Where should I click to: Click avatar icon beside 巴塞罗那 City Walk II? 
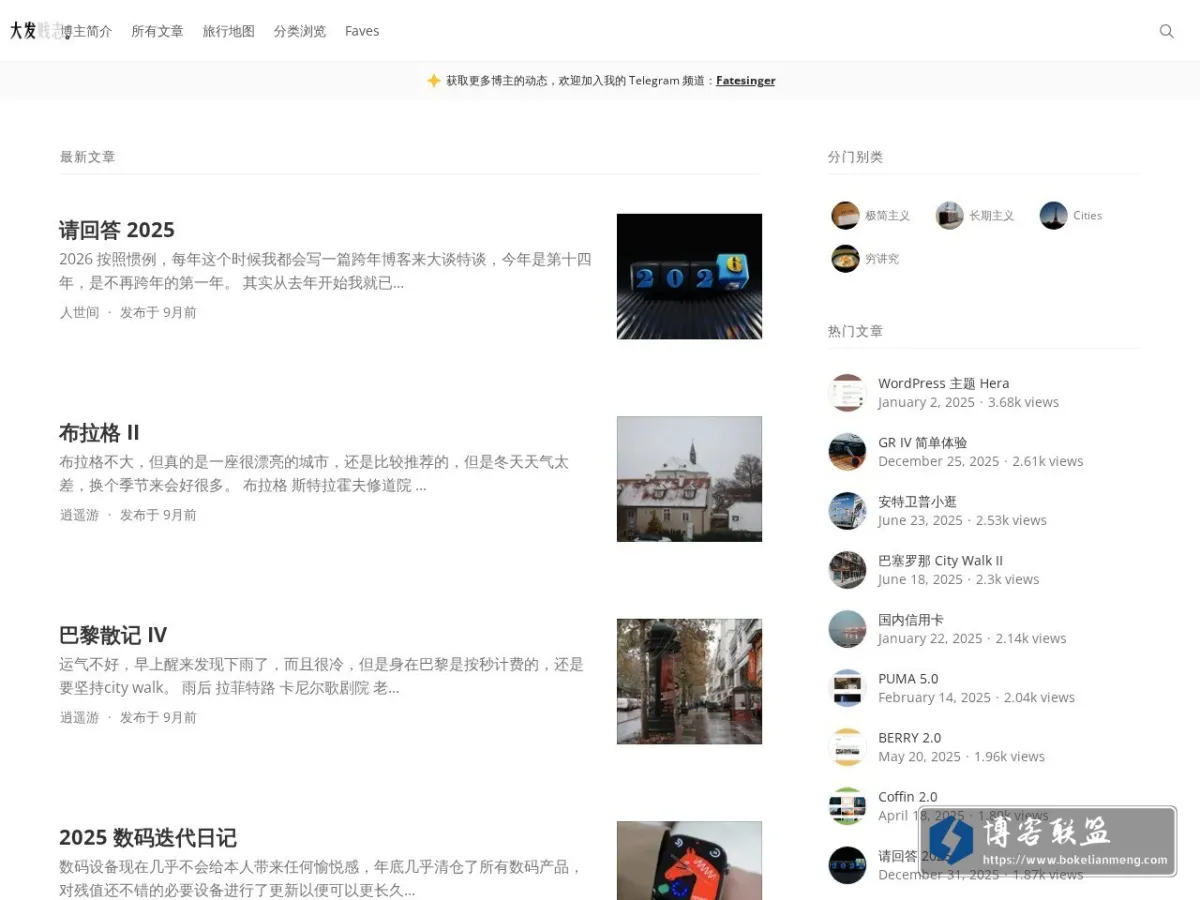[x=847, y=570]
